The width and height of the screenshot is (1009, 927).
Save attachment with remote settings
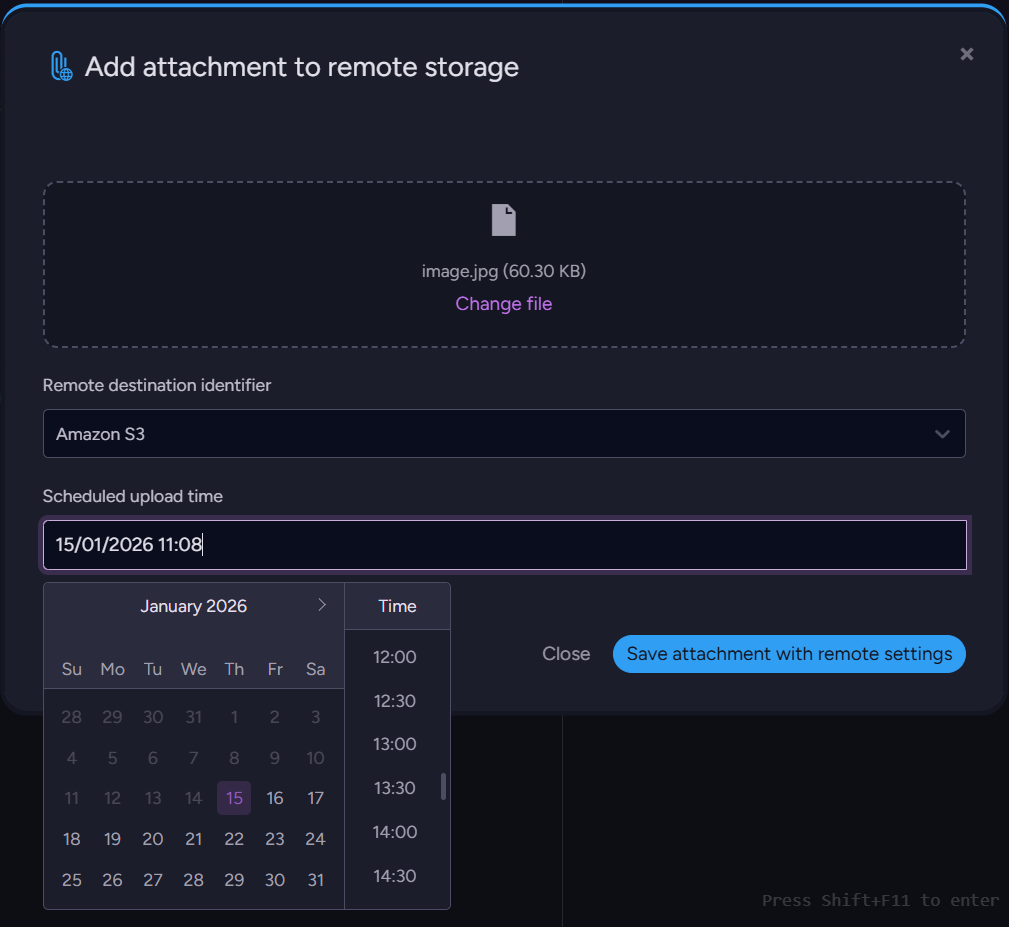click(x=789, y=654)
